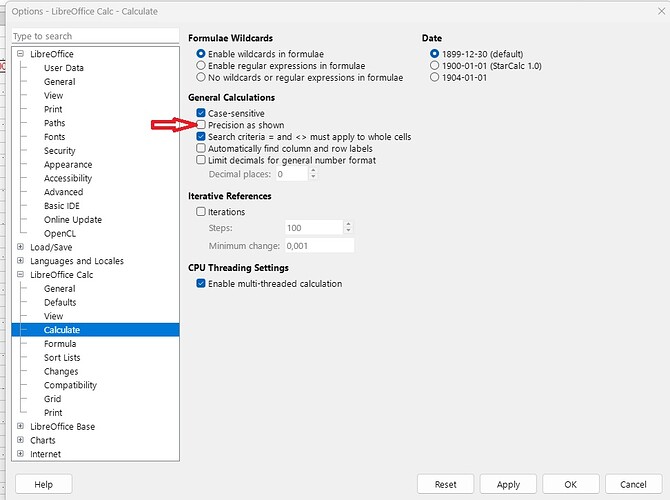This screenshot has width=670, height=500.
Task: Select Enable regular expressions in formulae
Action: pos(201,66)
